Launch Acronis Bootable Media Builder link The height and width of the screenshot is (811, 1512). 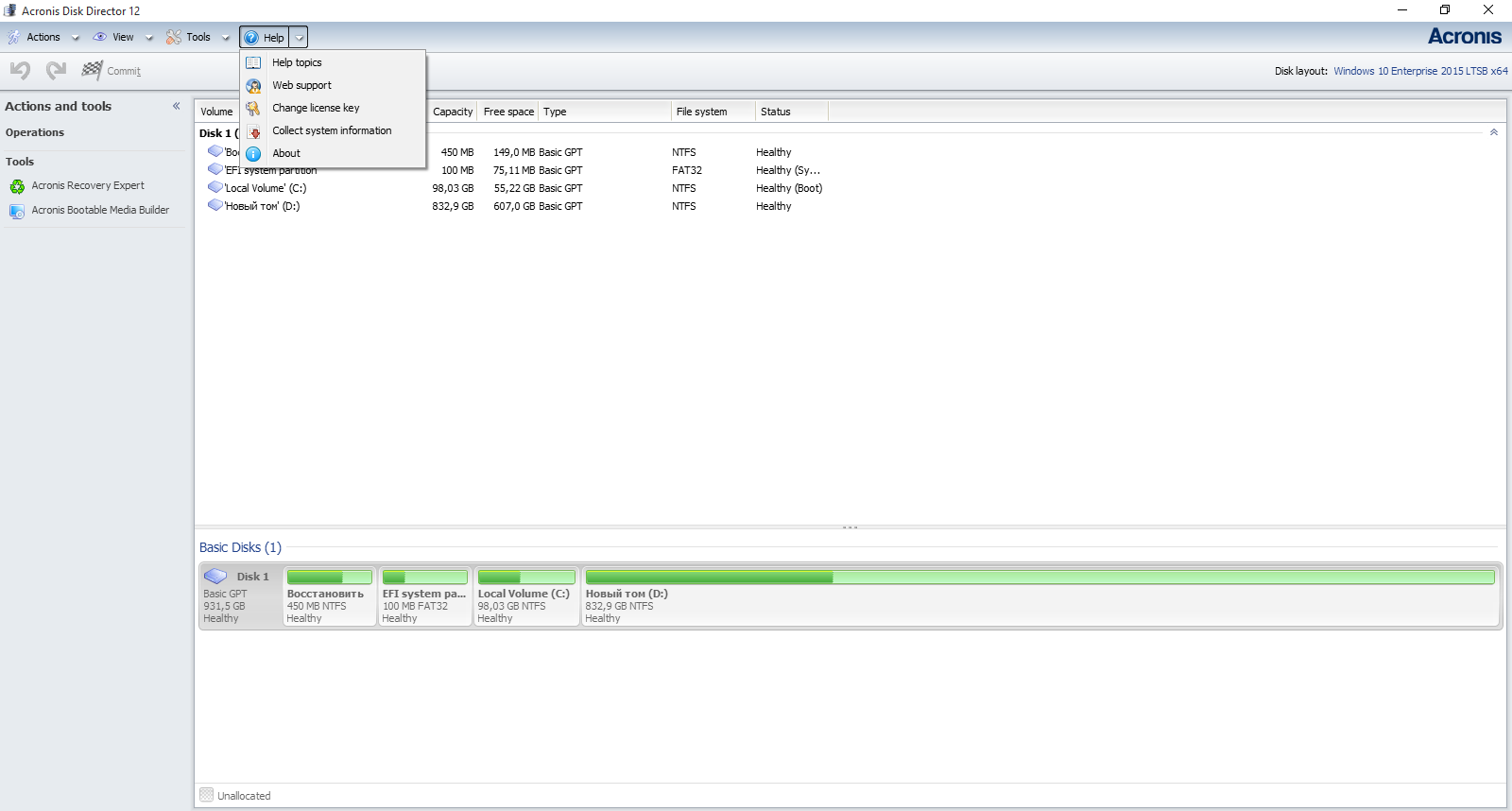coord(100,210)
